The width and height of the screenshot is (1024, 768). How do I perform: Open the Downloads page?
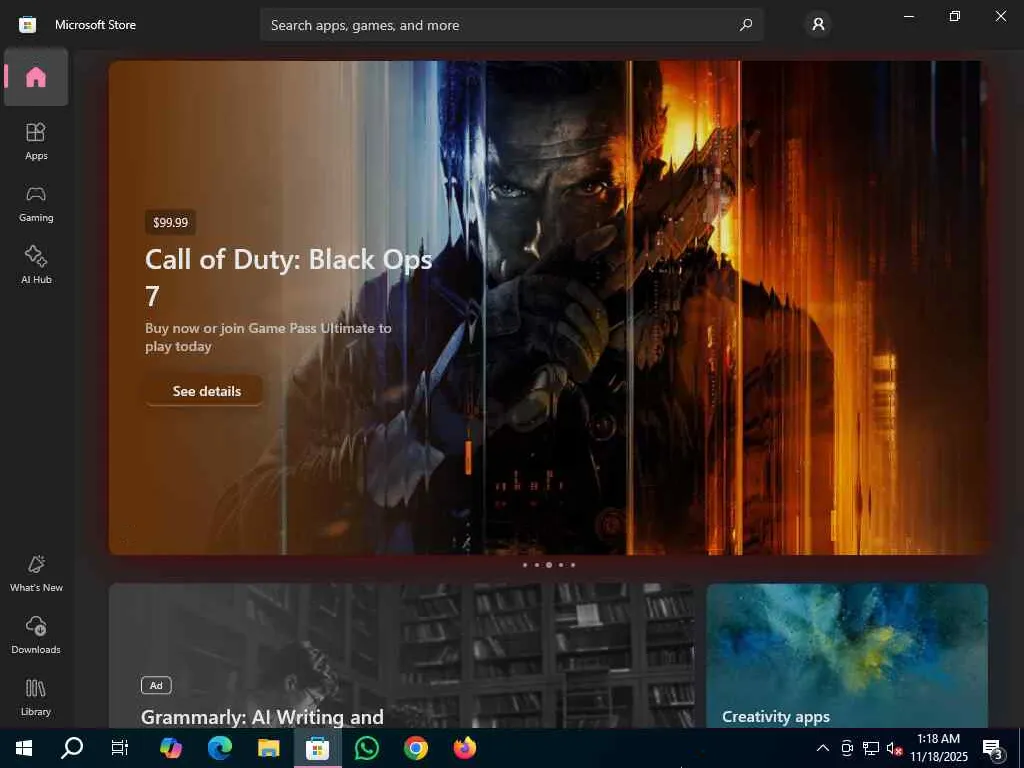coord(36,635)
